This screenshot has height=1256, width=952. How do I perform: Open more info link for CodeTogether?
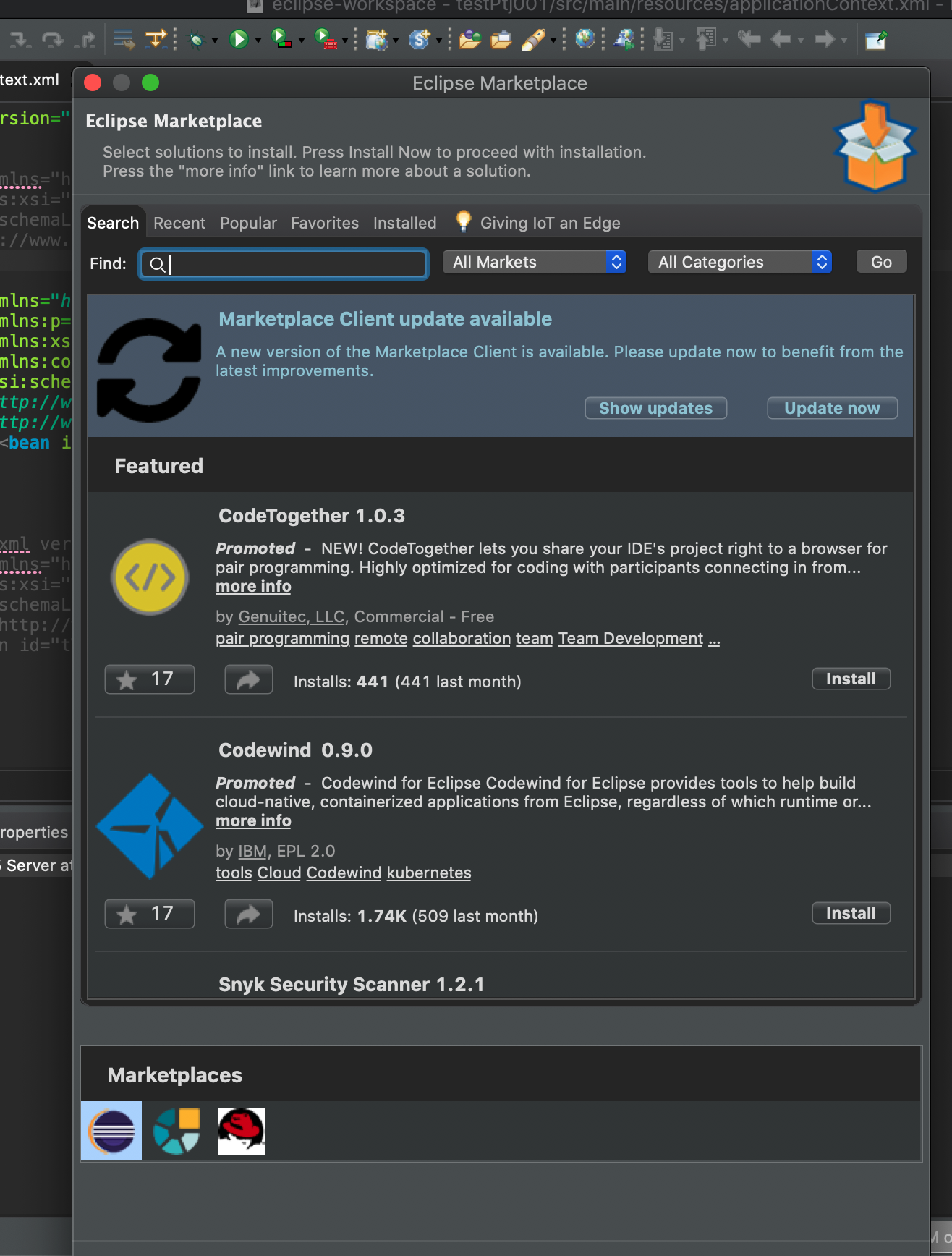[253, 587]
